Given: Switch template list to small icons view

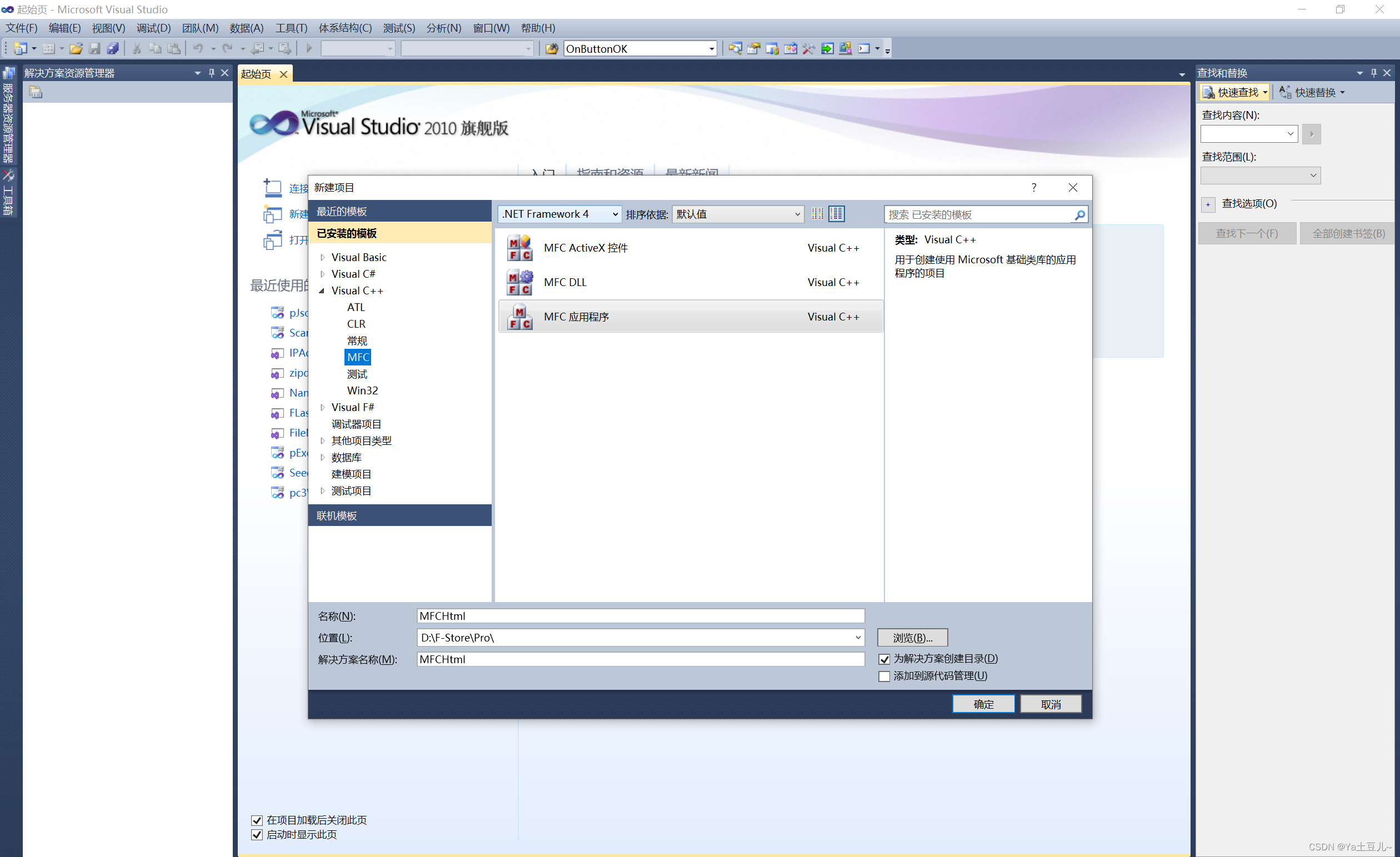Looking at the screenshot, I should point(818,214).
